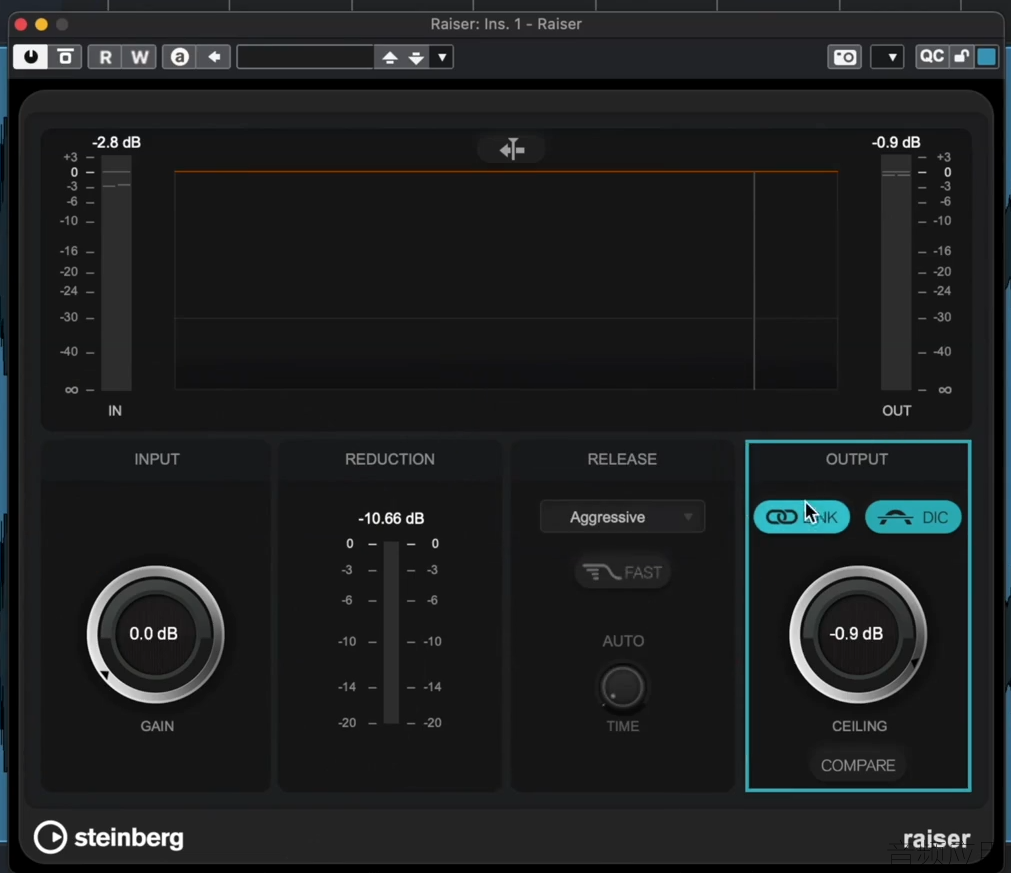The width and height of the screenshot is (1011, 873).
Task: Click the -2.8 dB input peak readout
Action: point(116,142)
